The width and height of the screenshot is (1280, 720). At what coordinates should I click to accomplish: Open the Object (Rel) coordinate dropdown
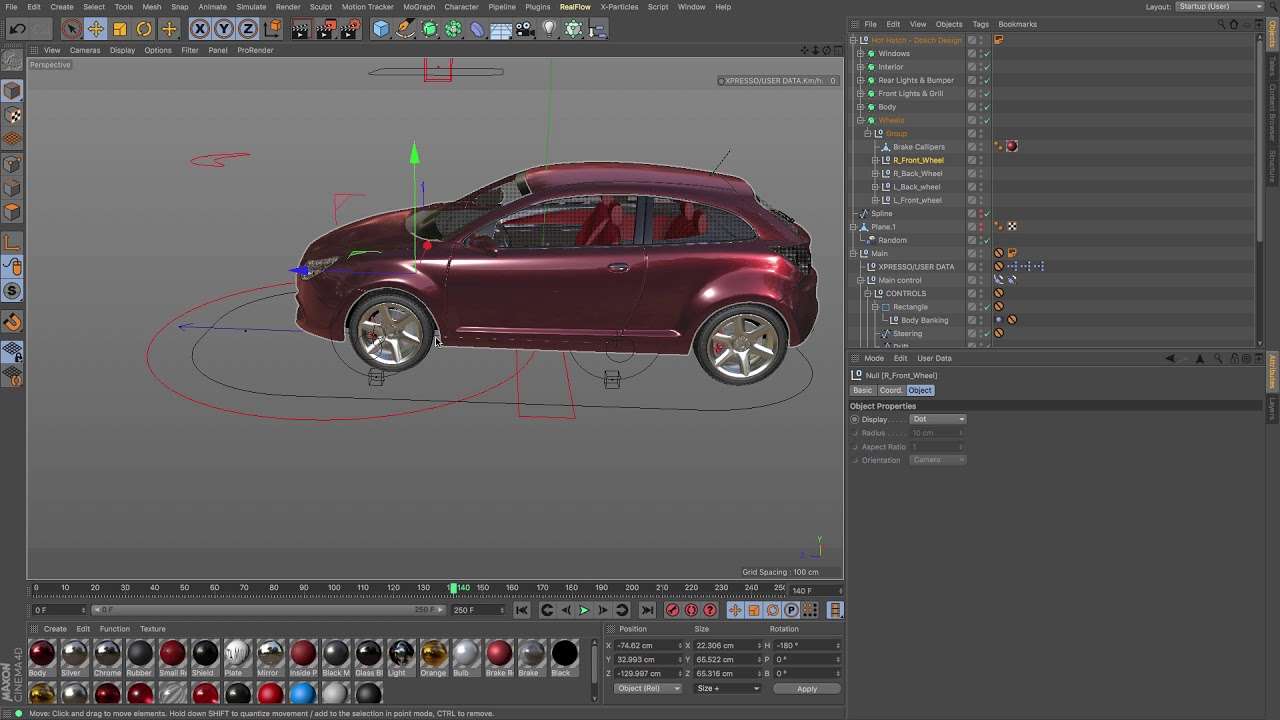point(648,688)
